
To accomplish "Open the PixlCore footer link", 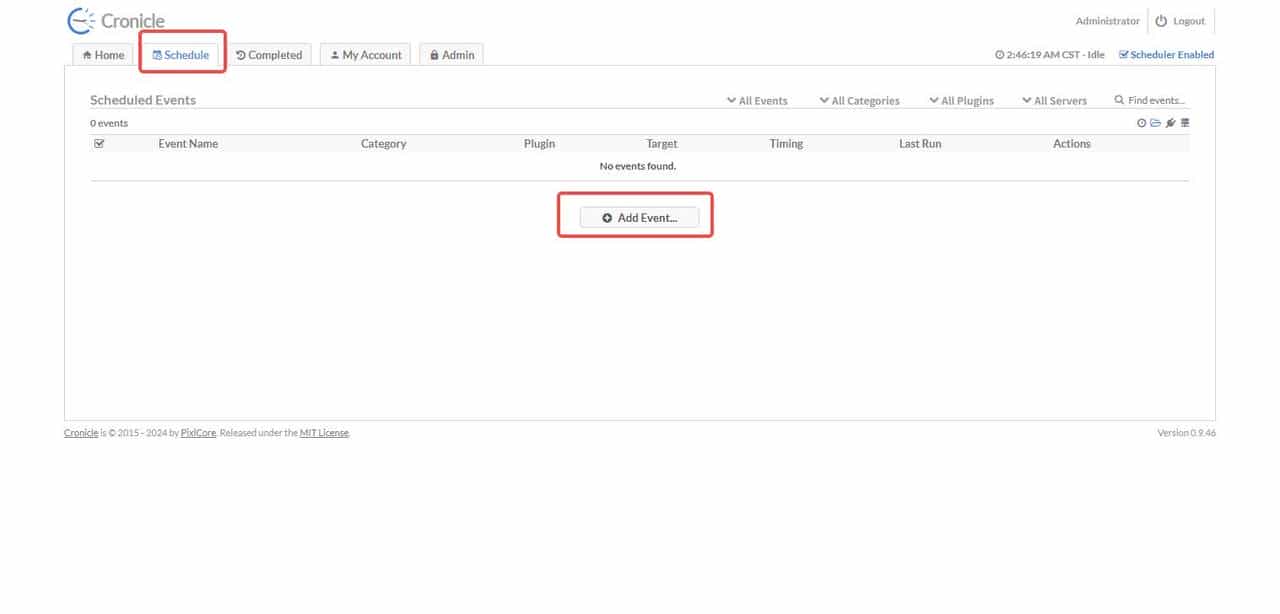I will pos(199,433).
